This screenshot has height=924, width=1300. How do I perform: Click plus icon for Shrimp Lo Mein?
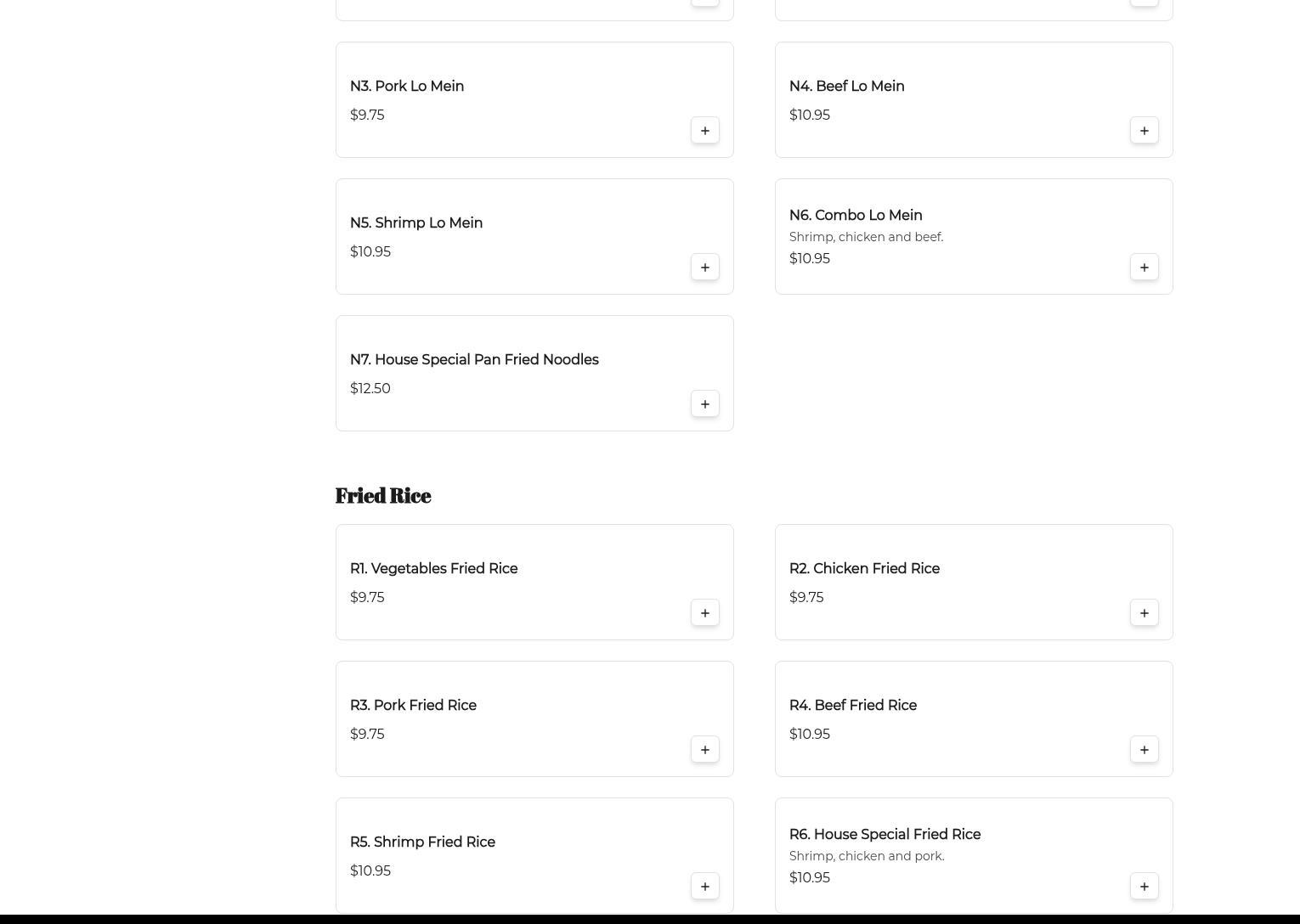[704, 268]
